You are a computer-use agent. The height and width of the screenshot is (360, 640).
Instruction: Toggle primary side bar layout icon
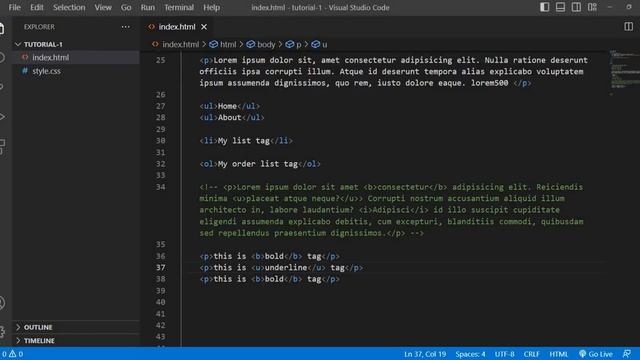(544, 7)
